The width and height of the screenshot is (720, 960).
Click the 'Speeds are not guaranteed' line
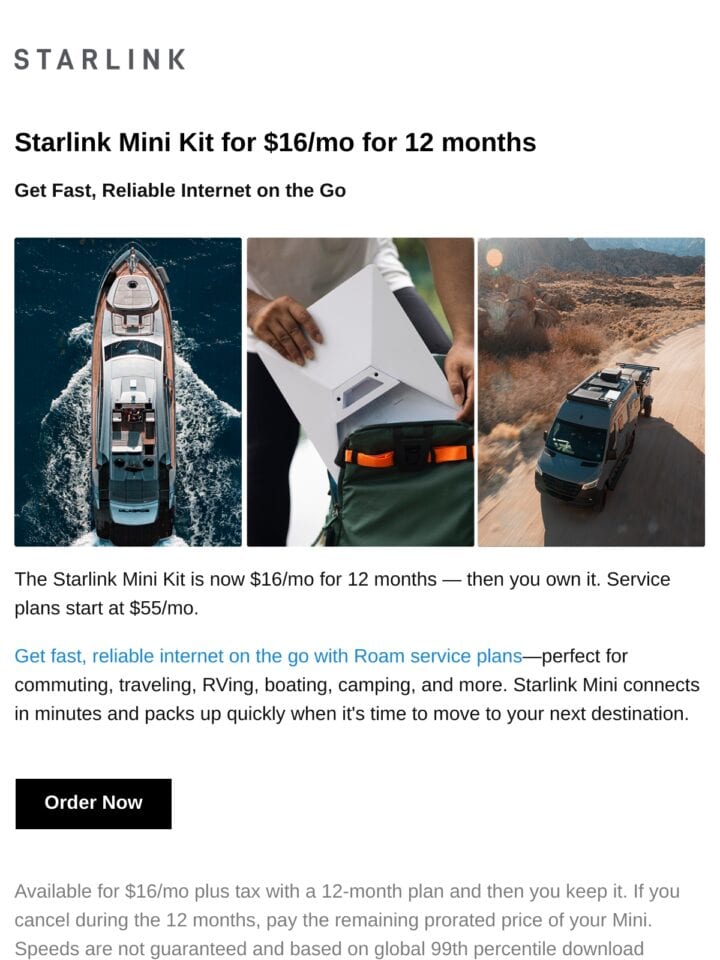click(329, 948)
